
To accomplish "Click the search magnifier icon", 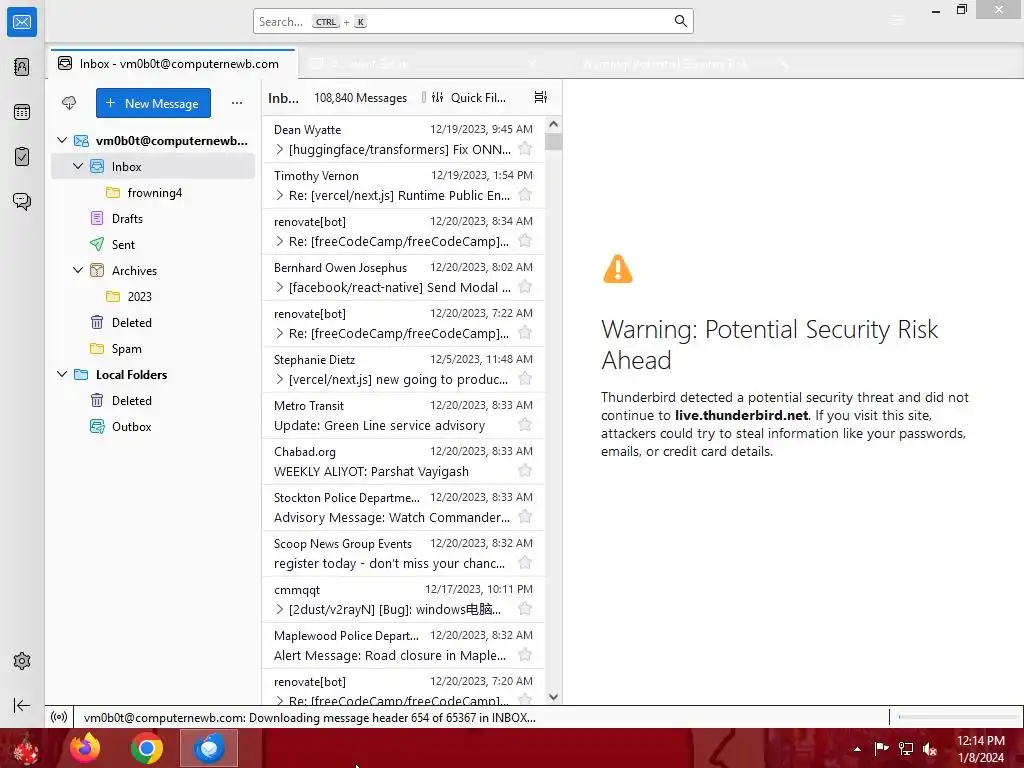I will pos(680,22).
